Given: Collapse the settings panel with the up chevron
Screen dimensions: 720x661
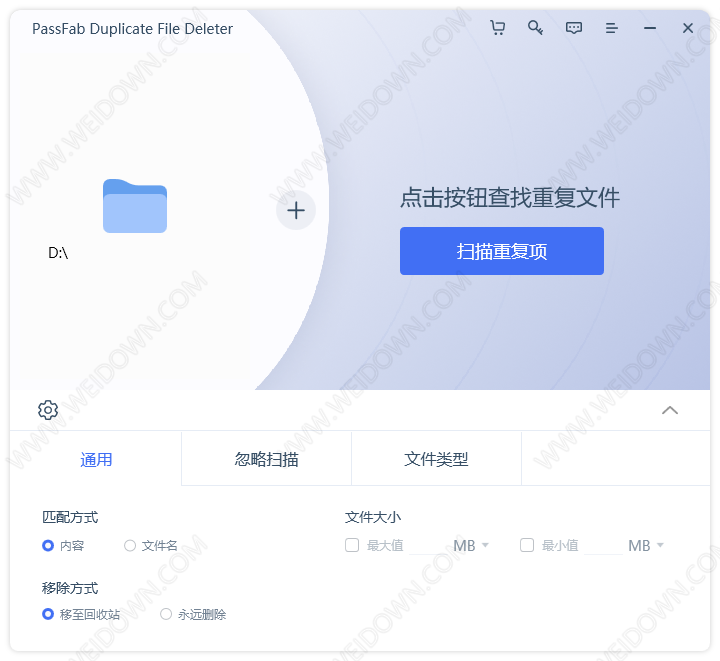Looking at the screenshot, I should (x=670, y=410).
